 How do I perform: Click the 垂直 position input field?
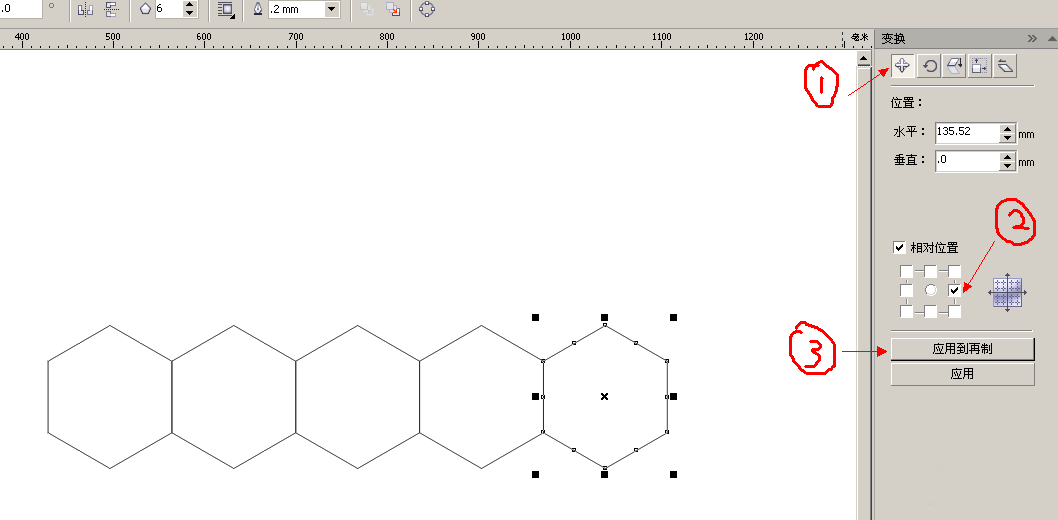967,161
